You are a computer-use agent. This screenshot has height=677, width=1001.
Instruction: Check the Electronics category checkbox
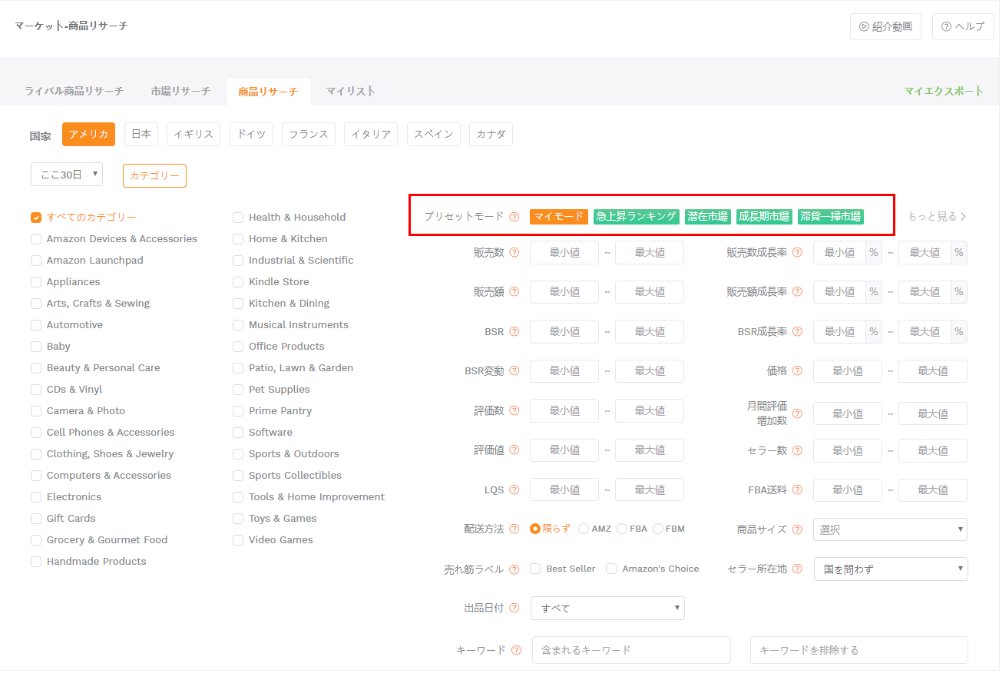36,497
